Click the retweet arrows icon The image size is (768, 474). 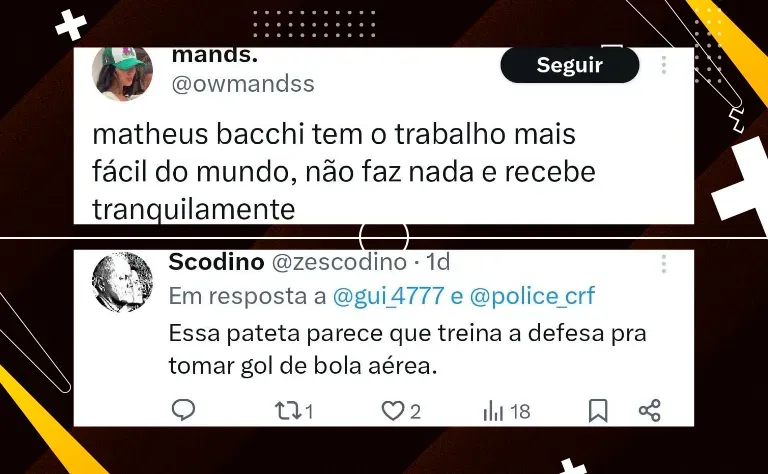pyautogui.click(x=288, y=411)
